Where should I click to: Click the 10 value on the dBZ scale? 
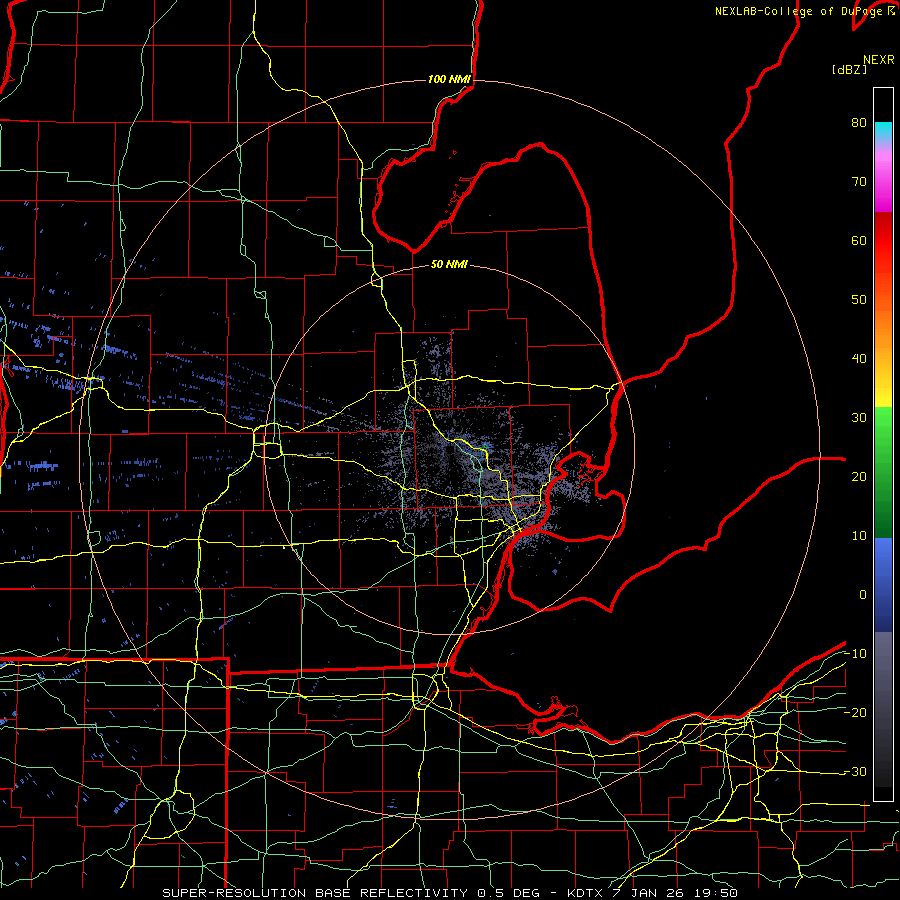coord(859,536)
